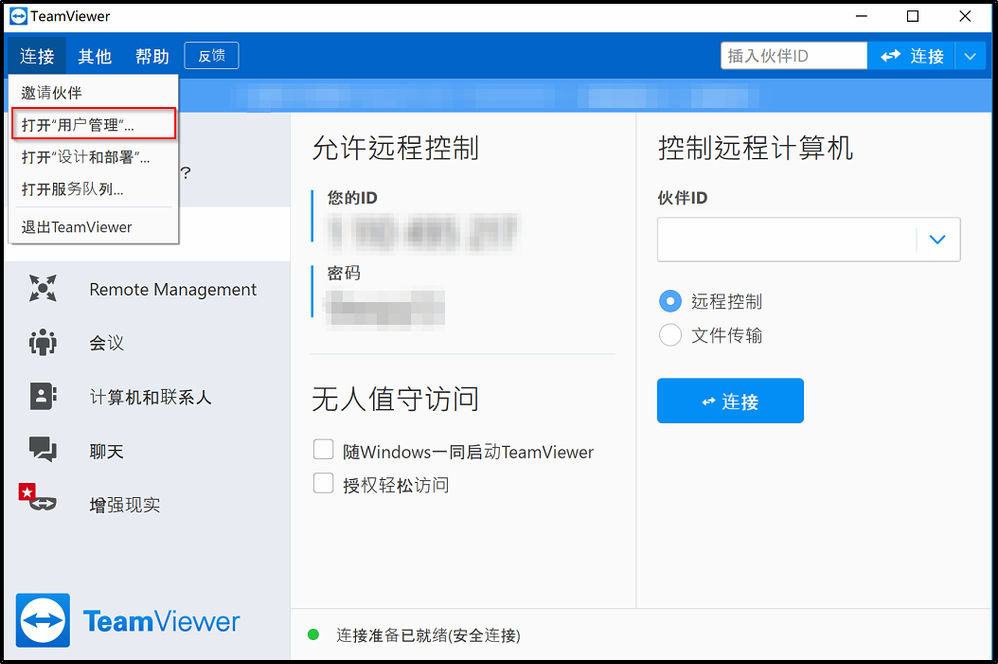Screen dimensions: 998x664
Task: Open the 连接 menu in the menu bar
Action: click(x=37, y=56)
